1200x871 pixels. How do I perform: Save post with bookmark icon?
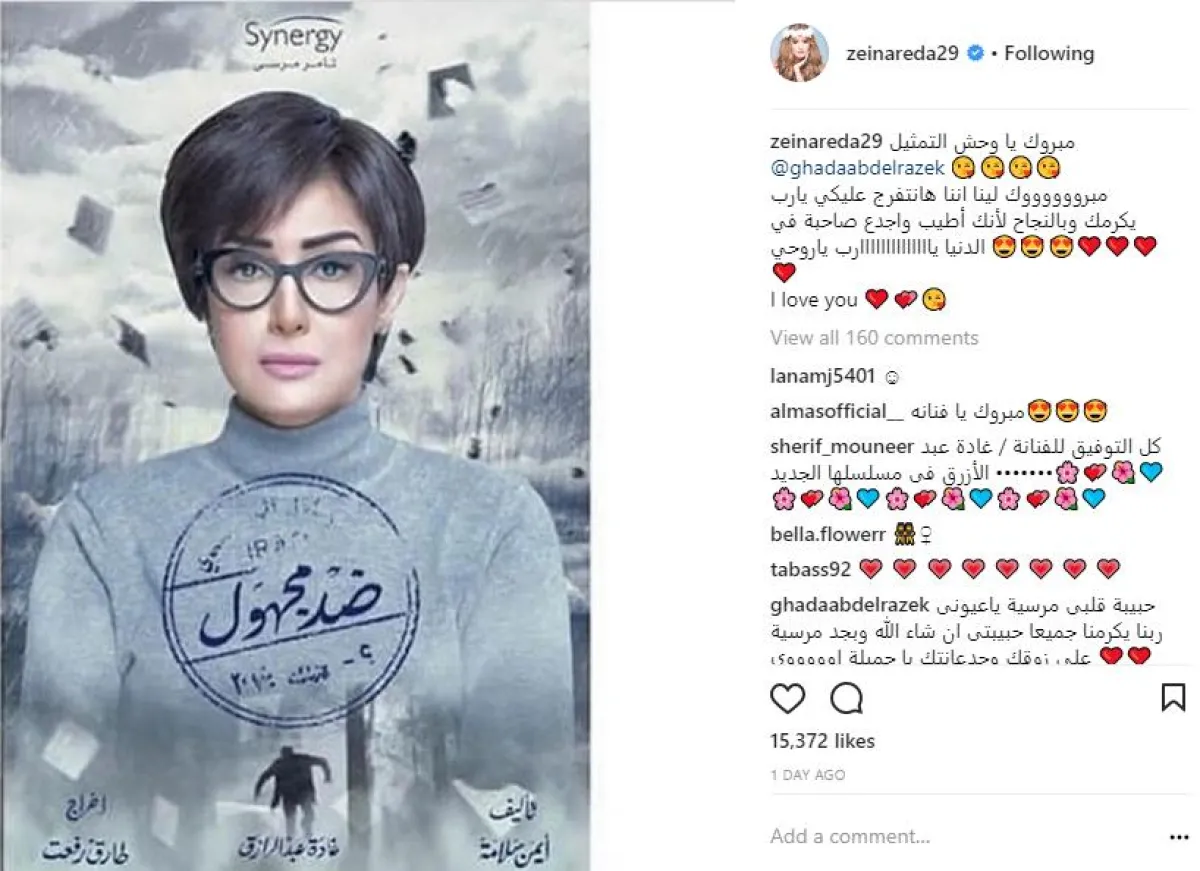pos(1174,697)
